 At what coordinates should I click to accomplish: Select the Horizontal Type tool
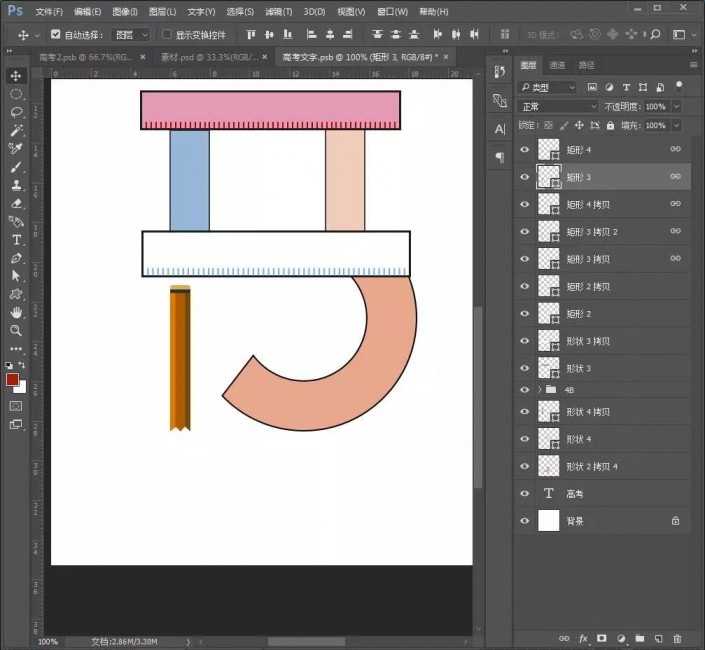(16, 240)
